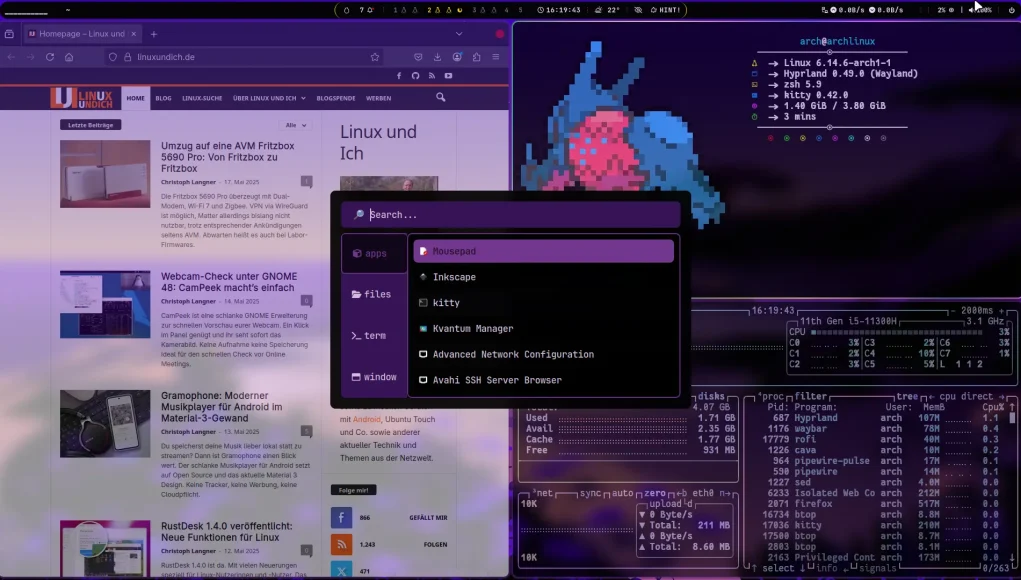Open the GitHub icon in site header

click(416, 76)
